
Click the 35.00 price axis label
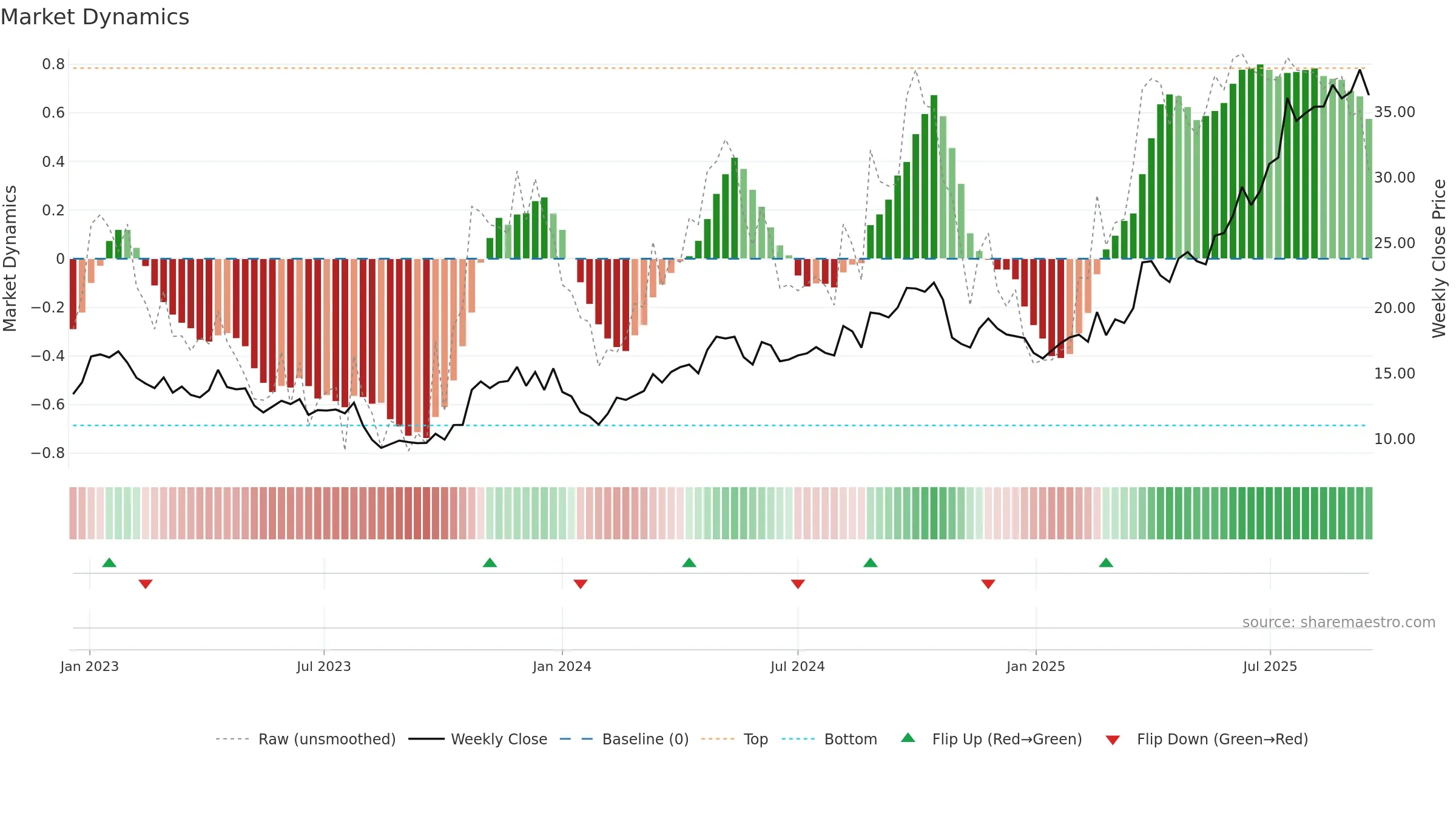1395,112
